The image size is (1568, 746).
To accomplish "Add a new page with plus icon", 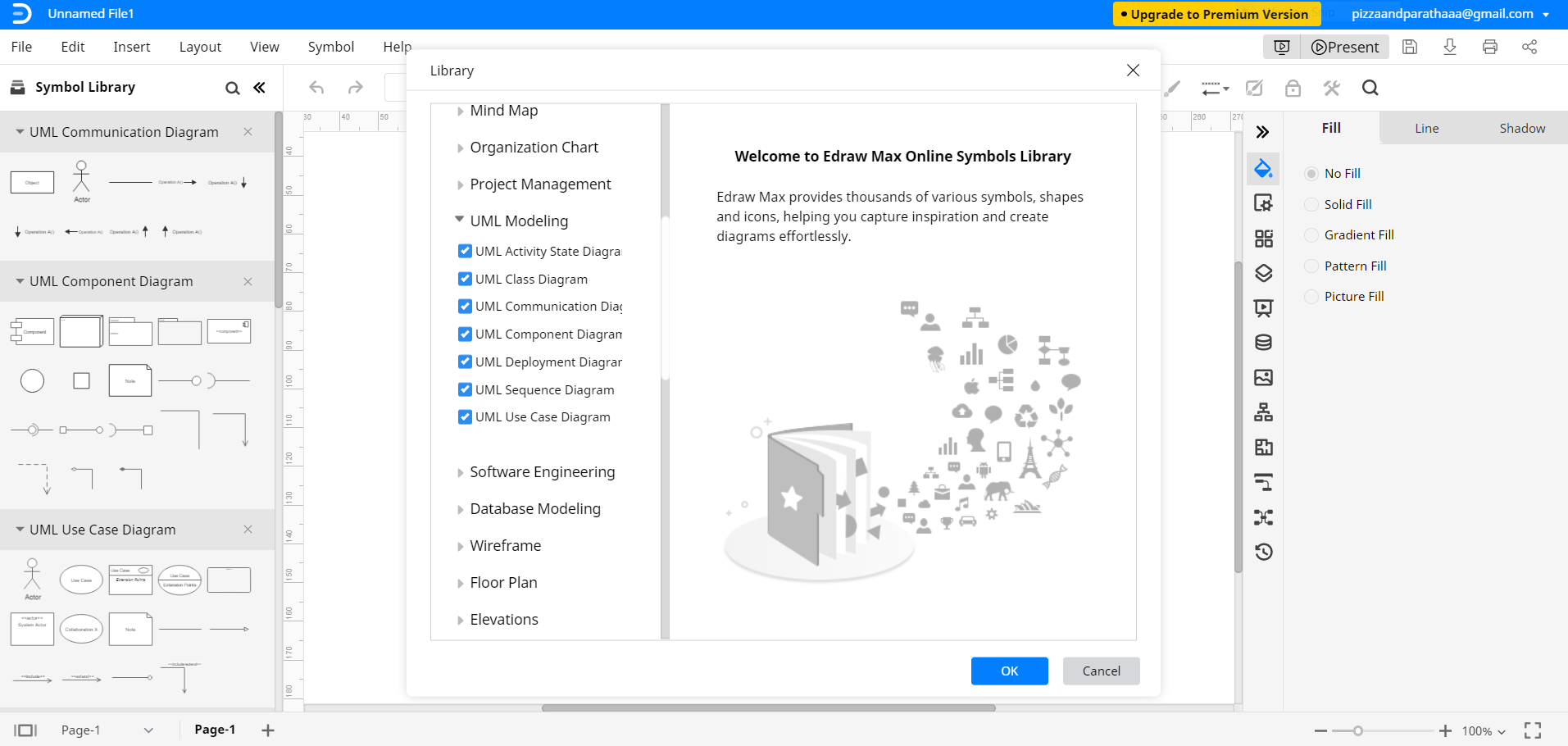I will pyautogui.click(x=268, y=730).
